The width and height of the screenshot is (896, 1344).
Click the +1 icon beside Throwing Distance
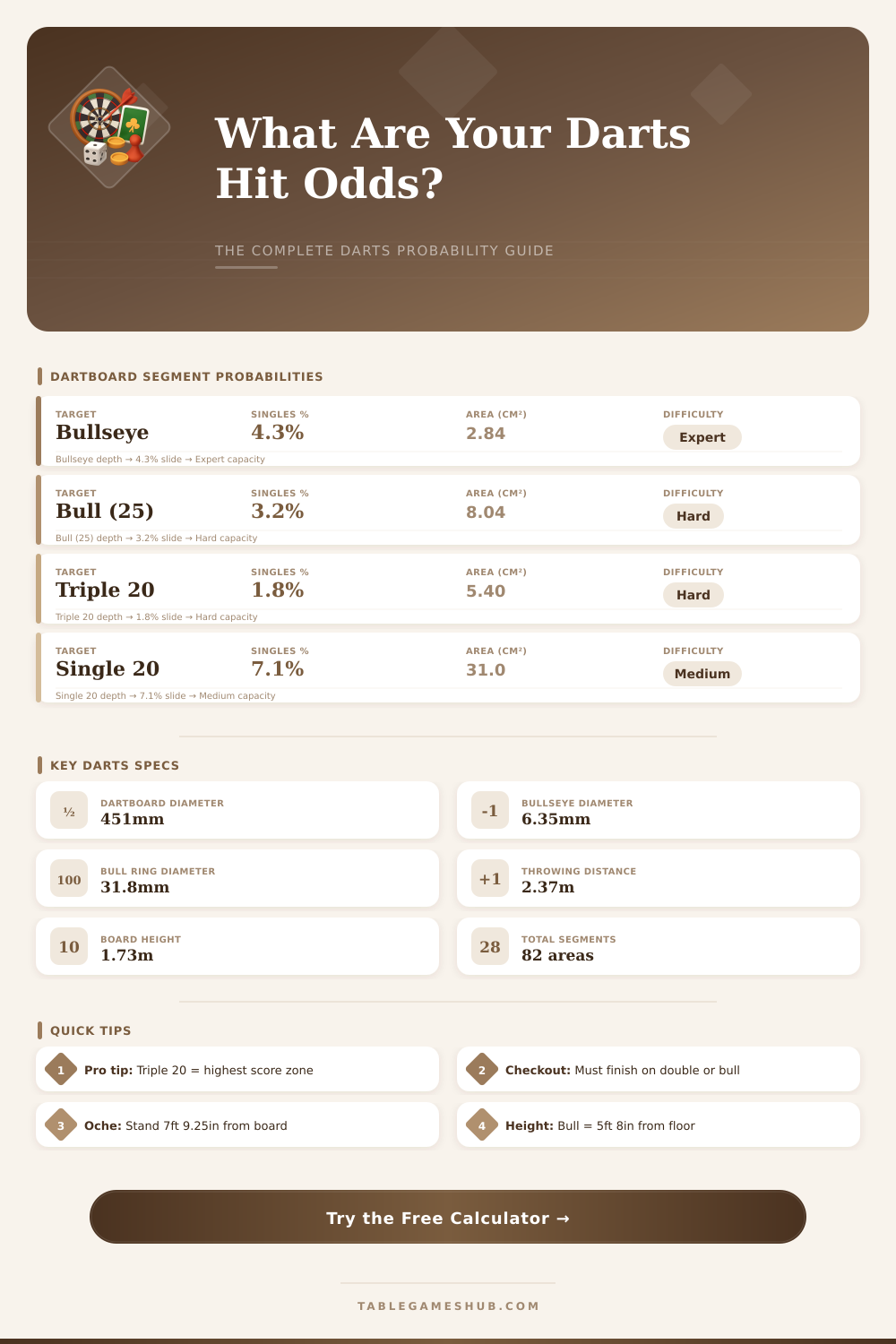tap(490, 879)
